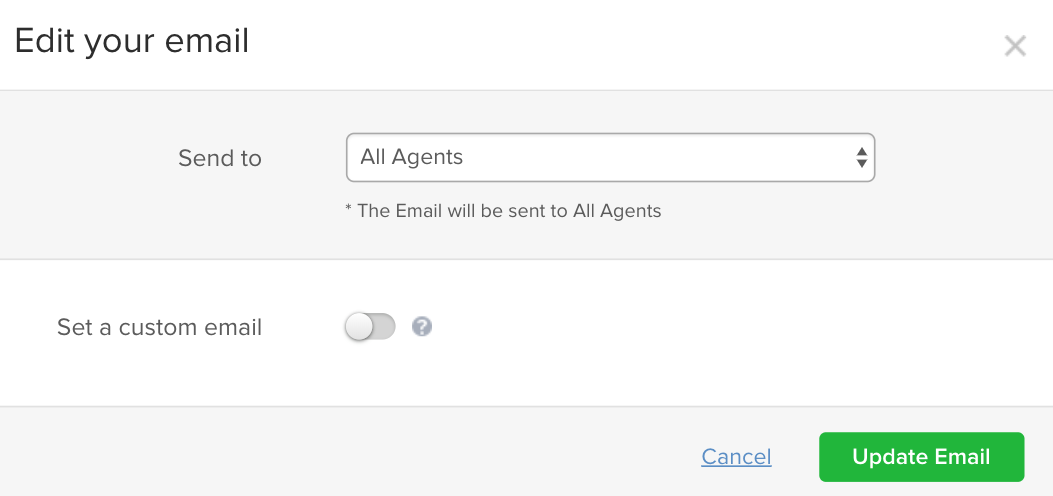Click the dropdown stepper arrows for recipients
This screenshot has height=496, width=1053.
point(862,158)
